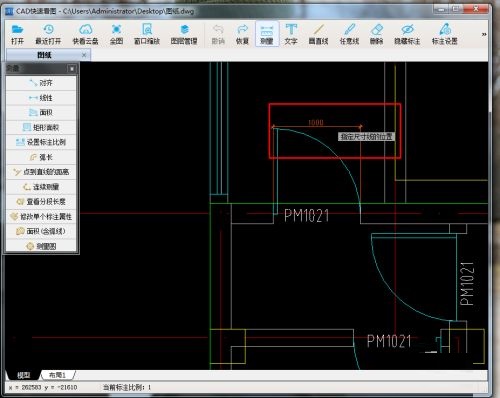Open the 最近打开 recent files list
Screen dimensions: 500x398
[48, 34]
